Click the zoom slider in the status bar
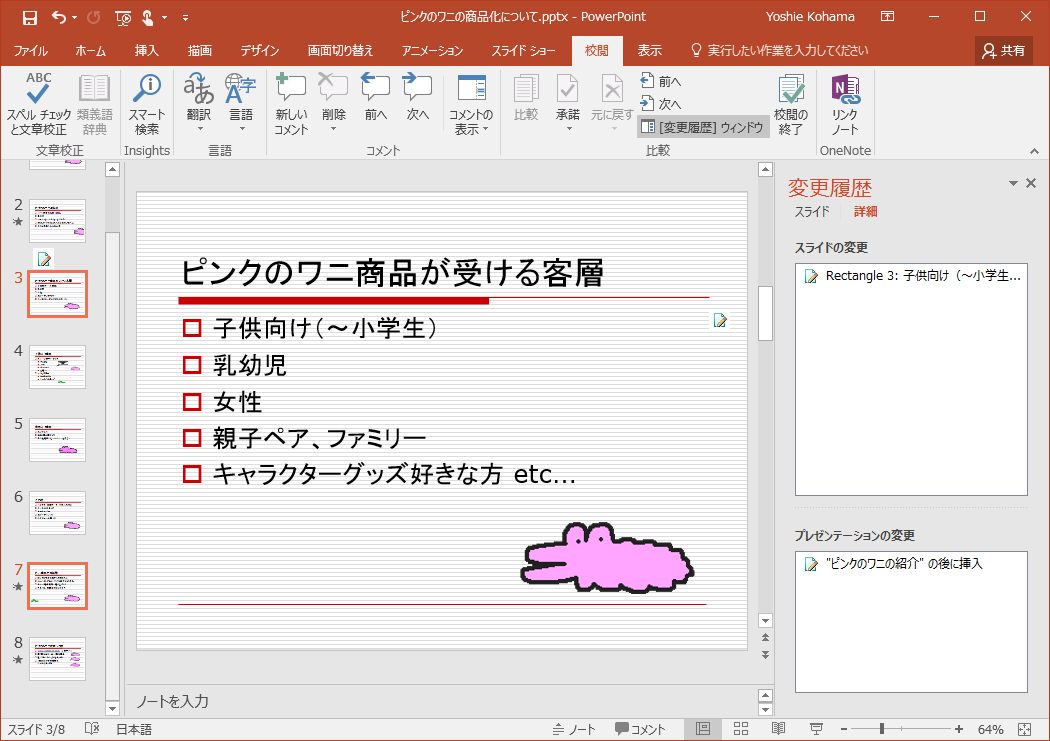The image size is (1050, 741). tap(880, 729)
